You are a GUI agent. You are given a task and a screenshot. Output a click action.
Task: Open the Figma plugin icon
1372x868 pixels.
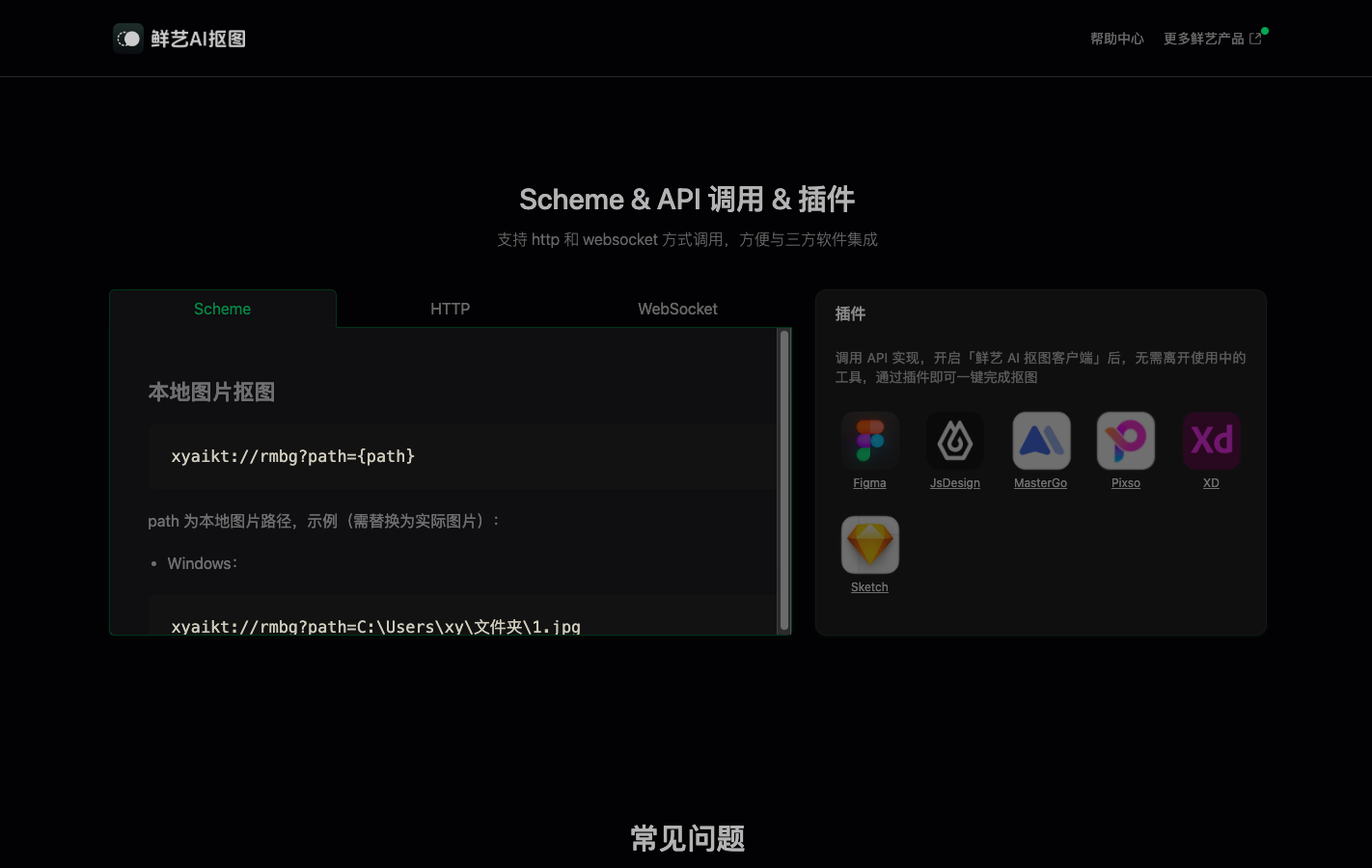(869, 441)
